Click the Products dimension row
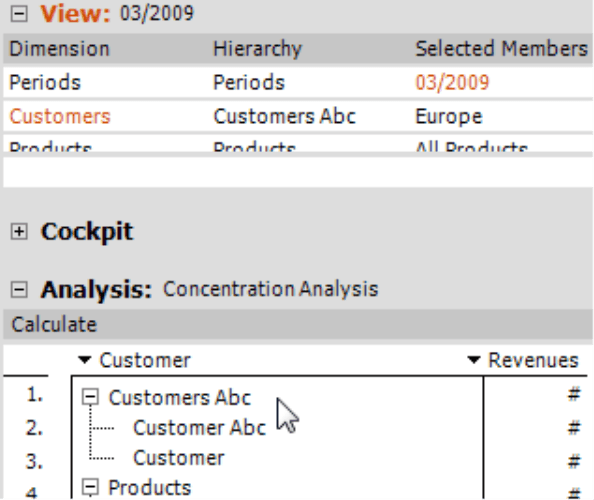The image size is (594, 500). pos(298,145)
